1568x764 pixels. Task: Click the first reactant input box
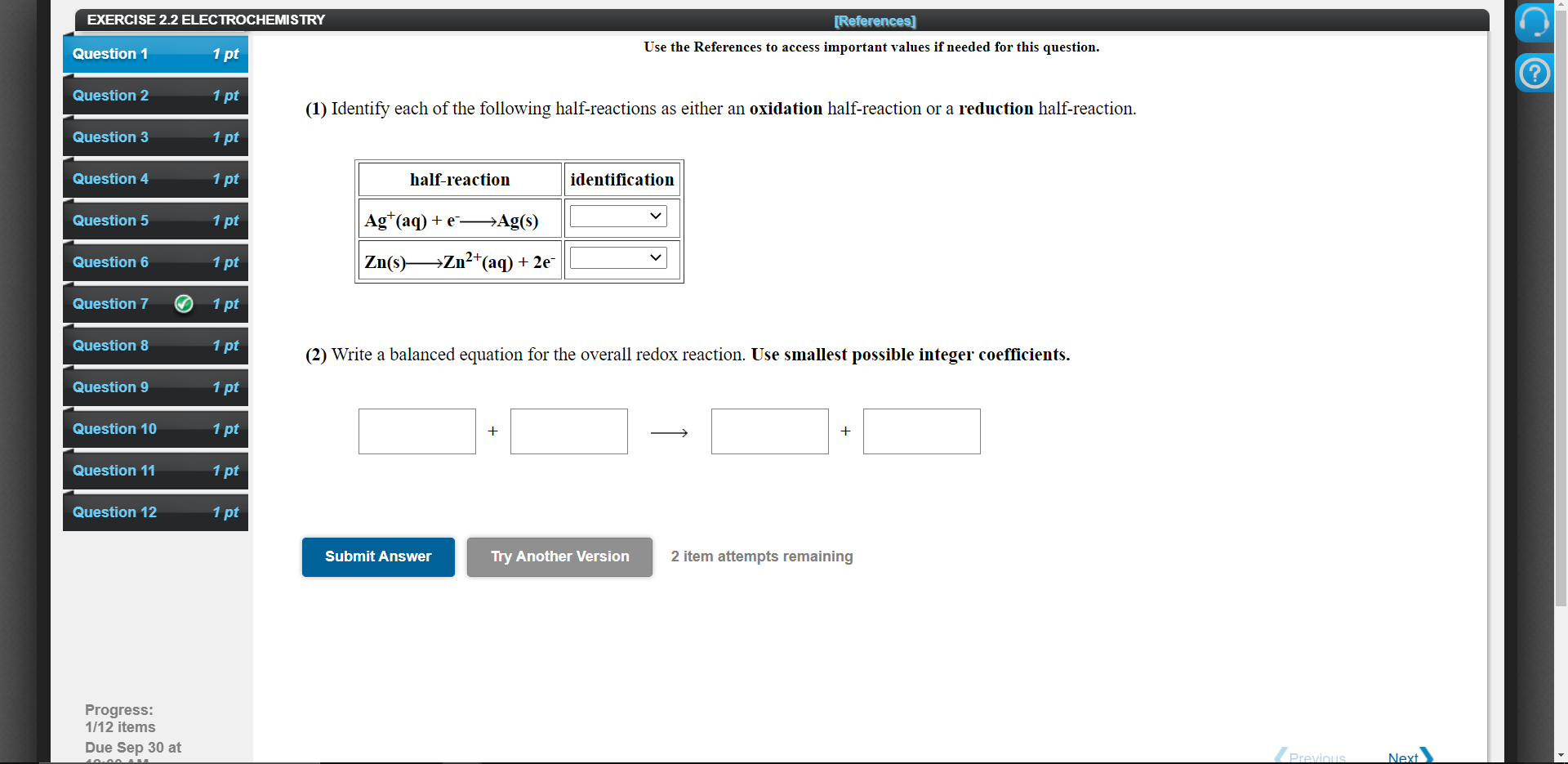tap(416, 431)
